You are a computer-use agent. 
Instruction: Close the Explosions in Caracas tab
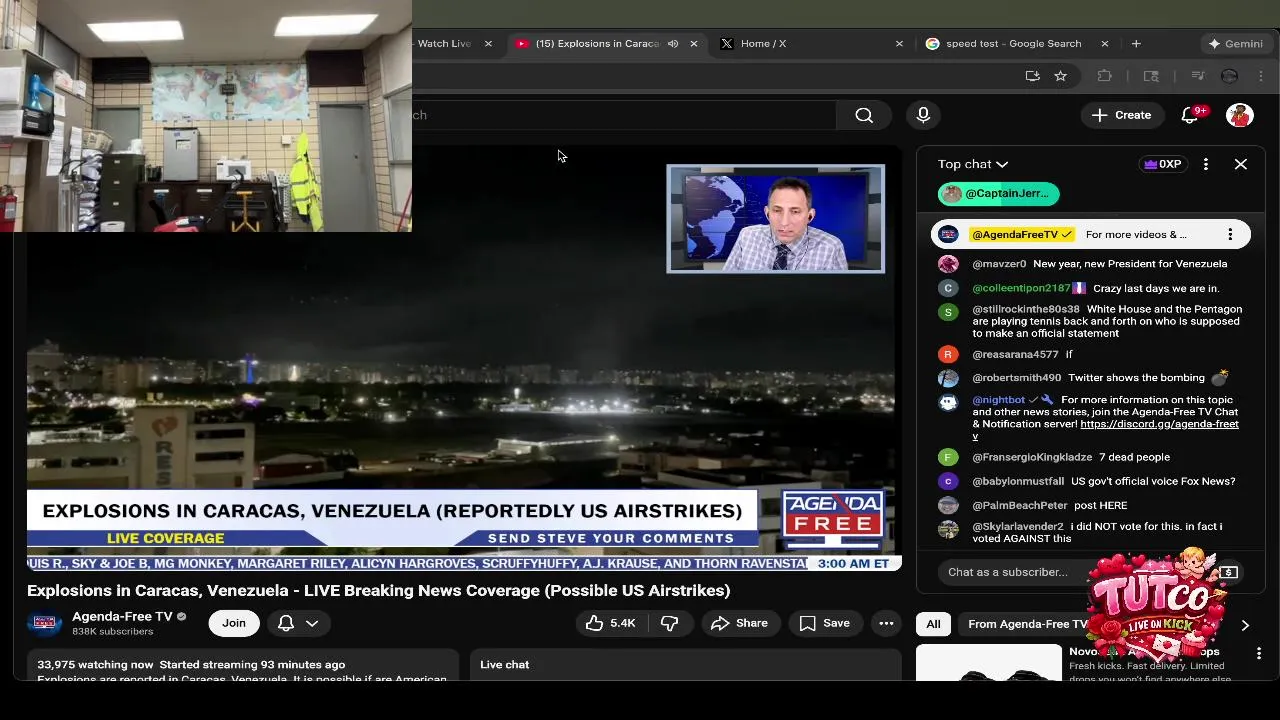[694, 44]
